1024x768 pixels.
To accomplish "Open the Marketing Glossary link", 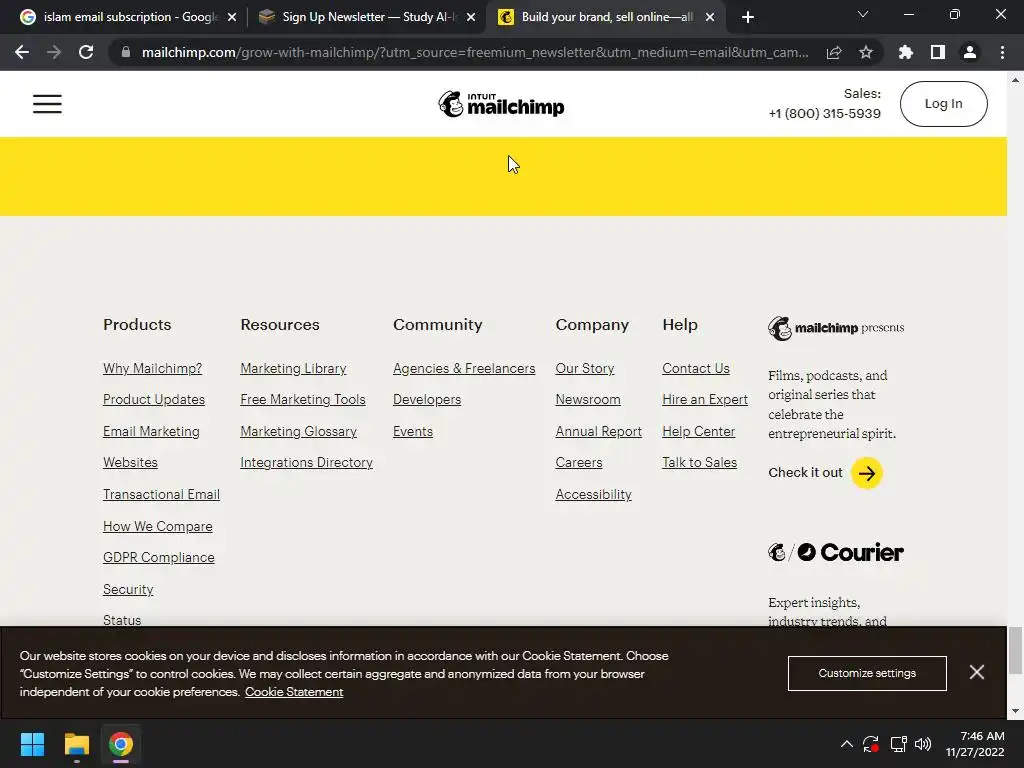I will pyautogui.click(x=298, y=432).
